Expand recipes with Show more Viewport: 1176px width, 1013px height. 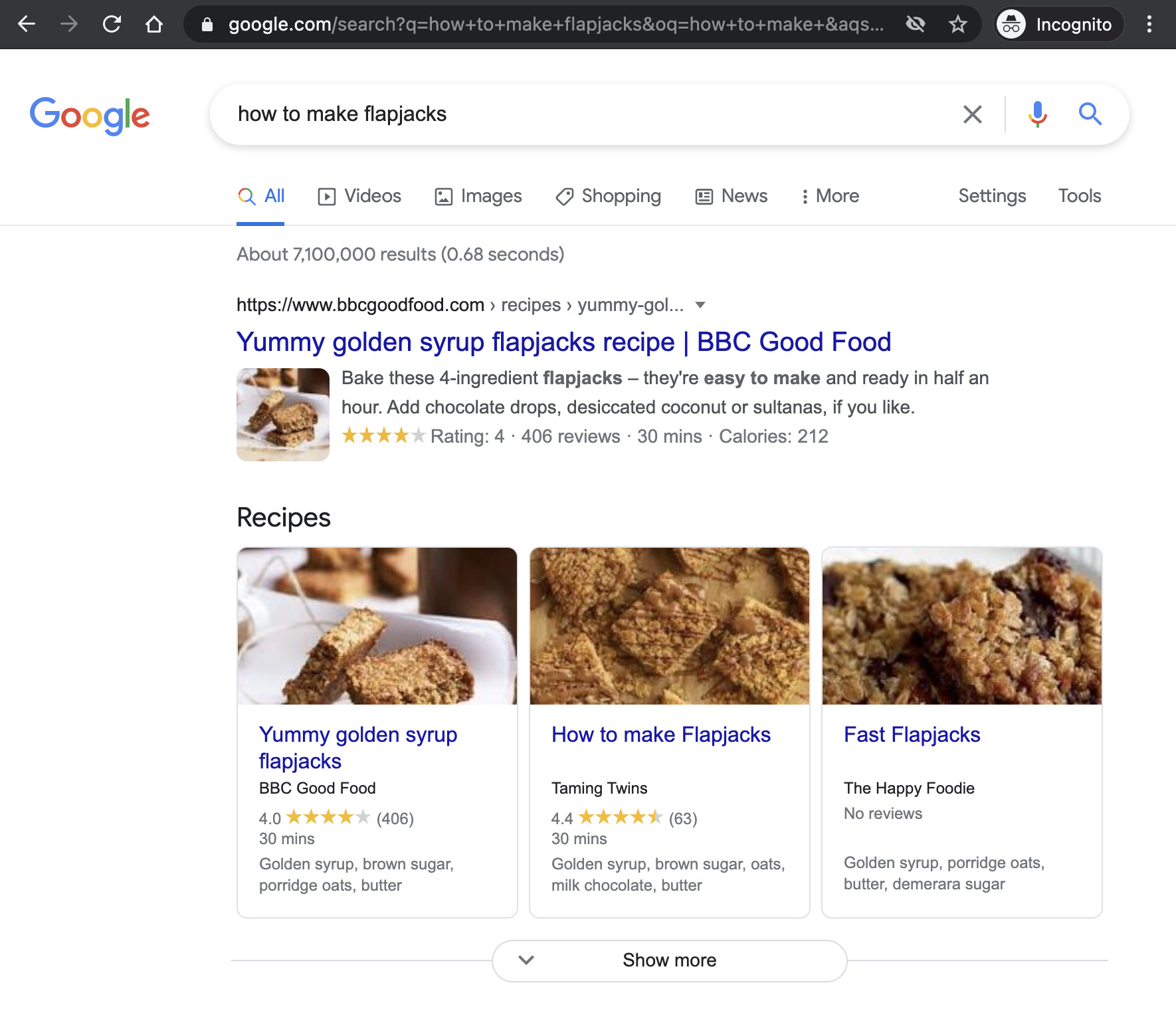tap(669, 960)
